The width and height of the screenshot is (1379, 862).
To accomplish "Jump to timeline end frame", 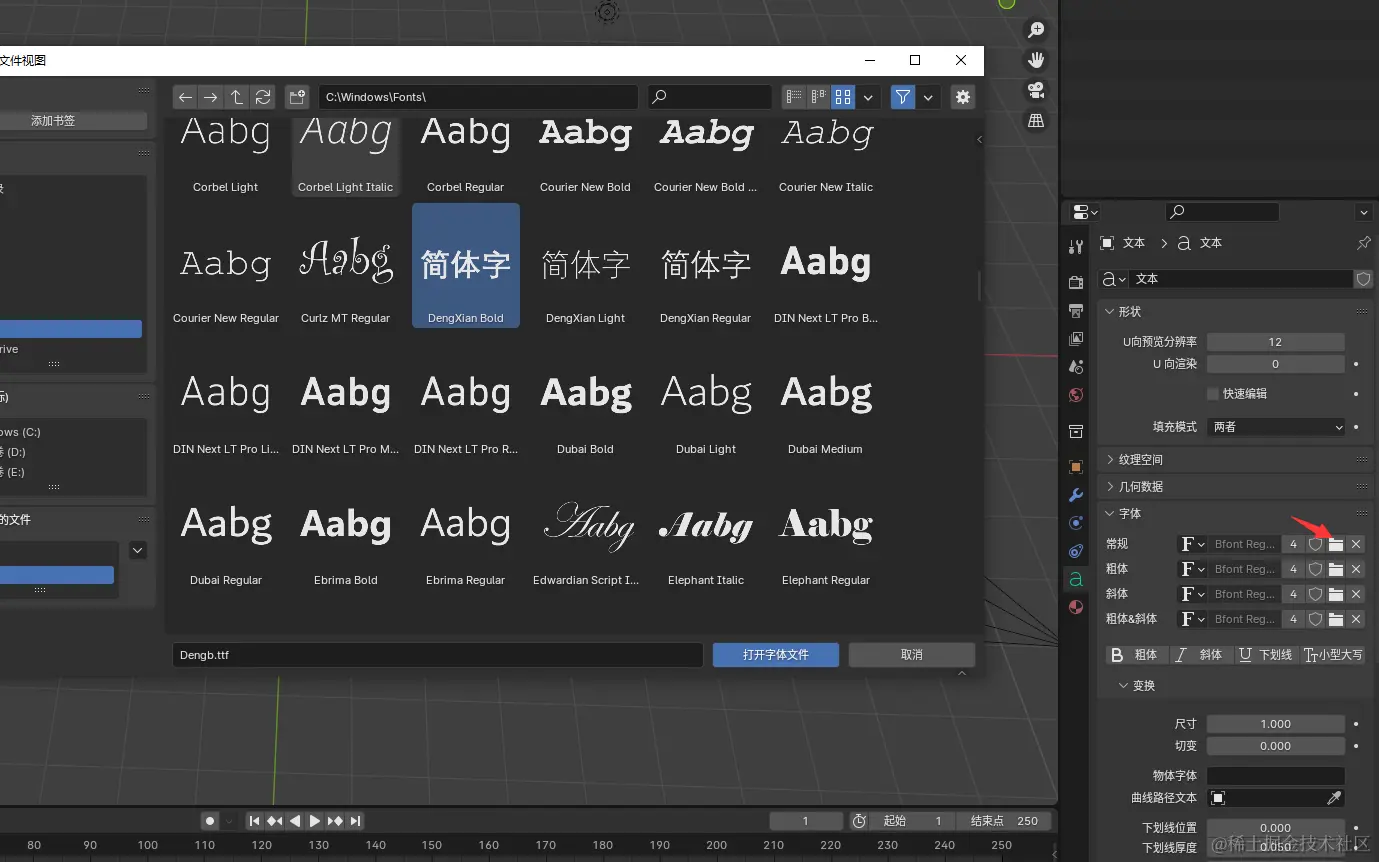I will (x=355, y=821).
